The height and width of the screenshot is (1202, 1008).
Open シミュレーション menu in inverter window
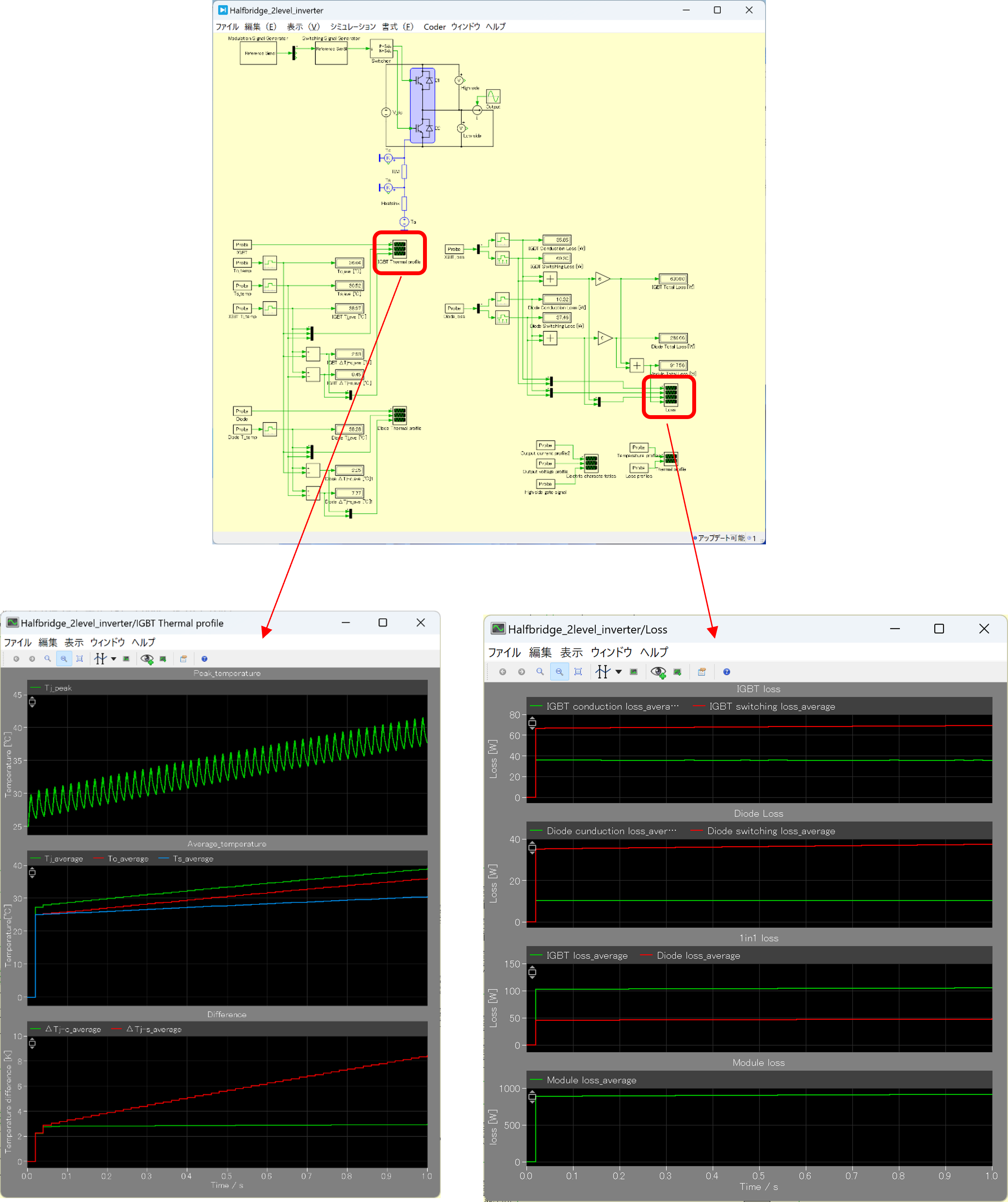click(353, 26)
